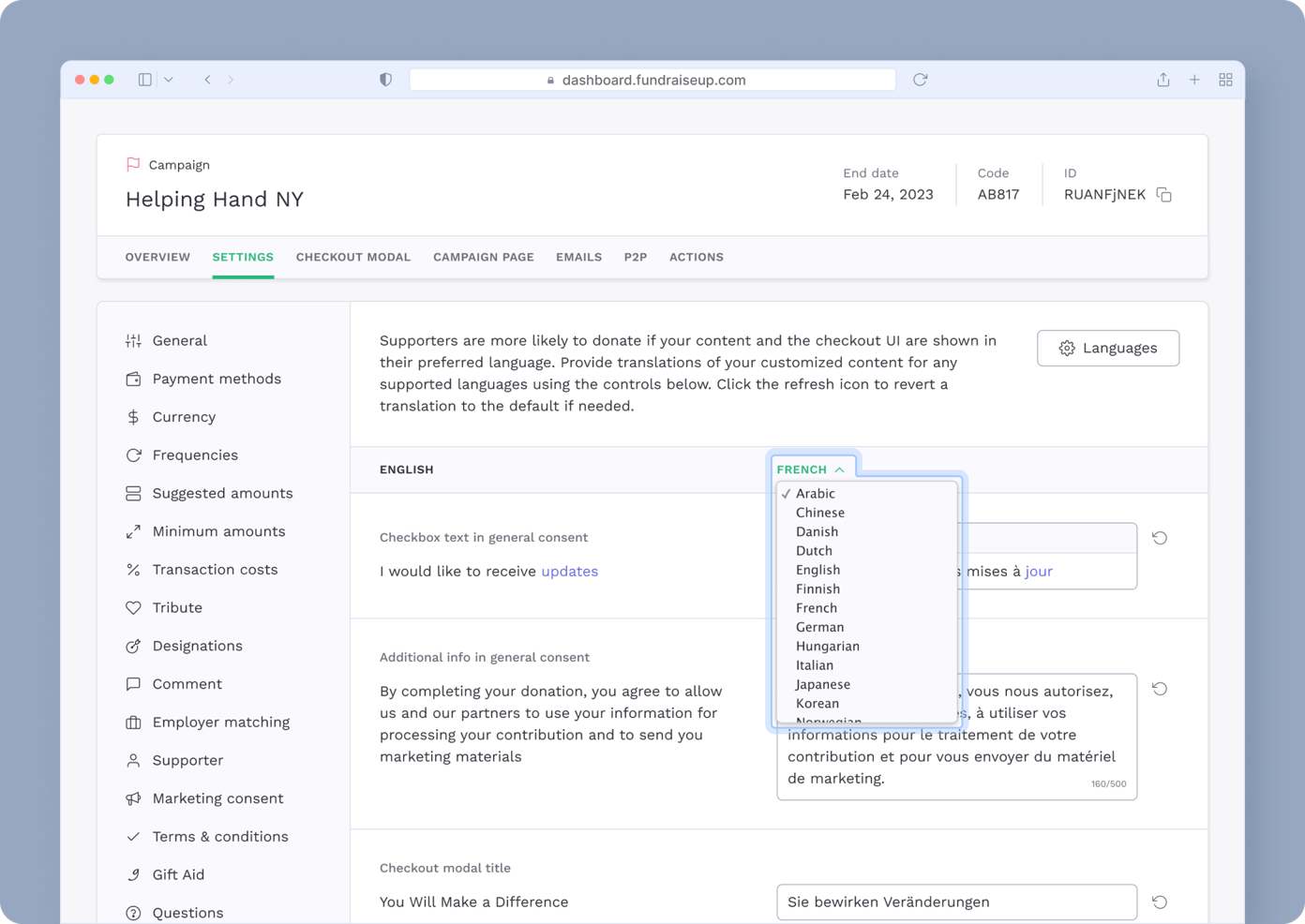
Task: Click the Payment methods card icon
Action: tap(134, 379)
